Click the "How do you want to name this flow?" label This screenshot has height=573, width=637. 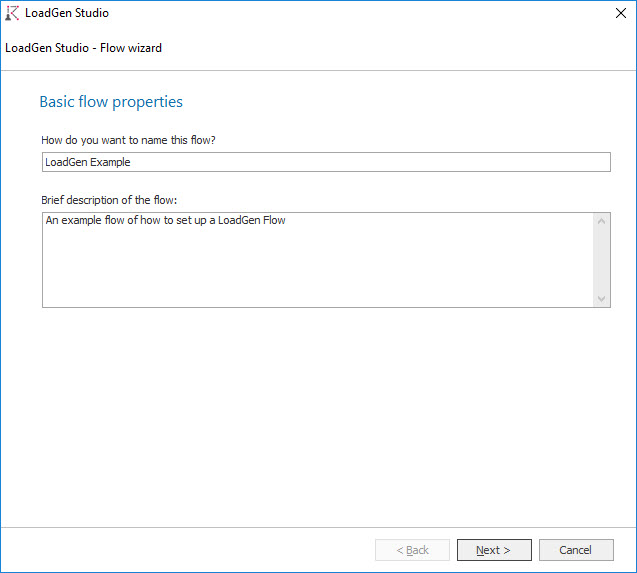tap(128, 140)
